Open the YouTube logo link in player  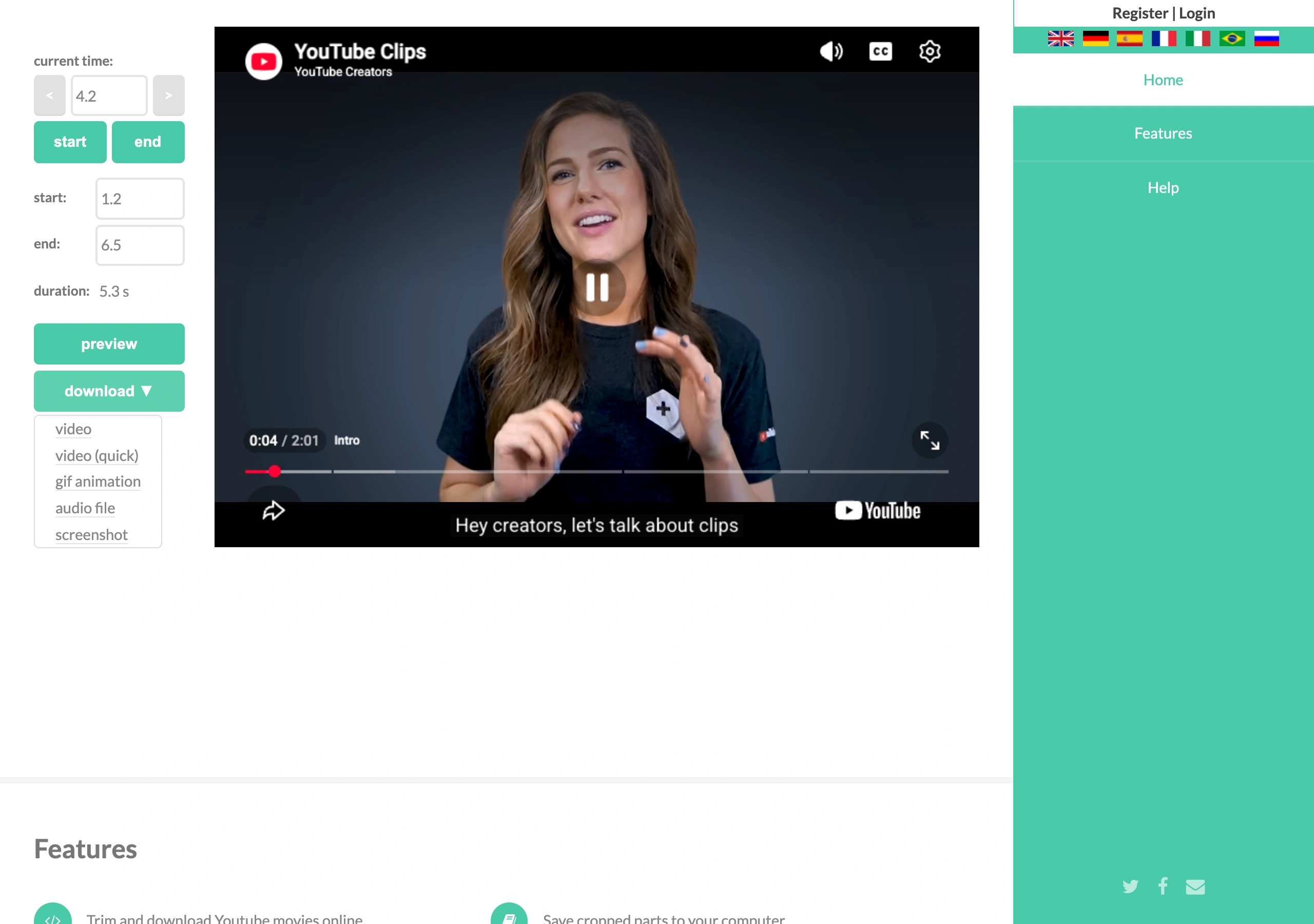pos(877,510)
